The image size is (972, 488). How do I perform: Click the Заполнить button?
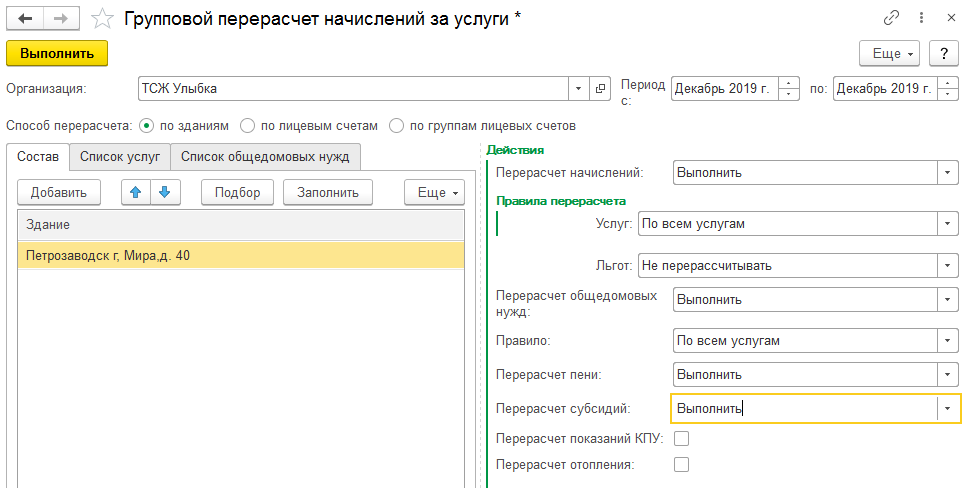[x=328, y=192]
